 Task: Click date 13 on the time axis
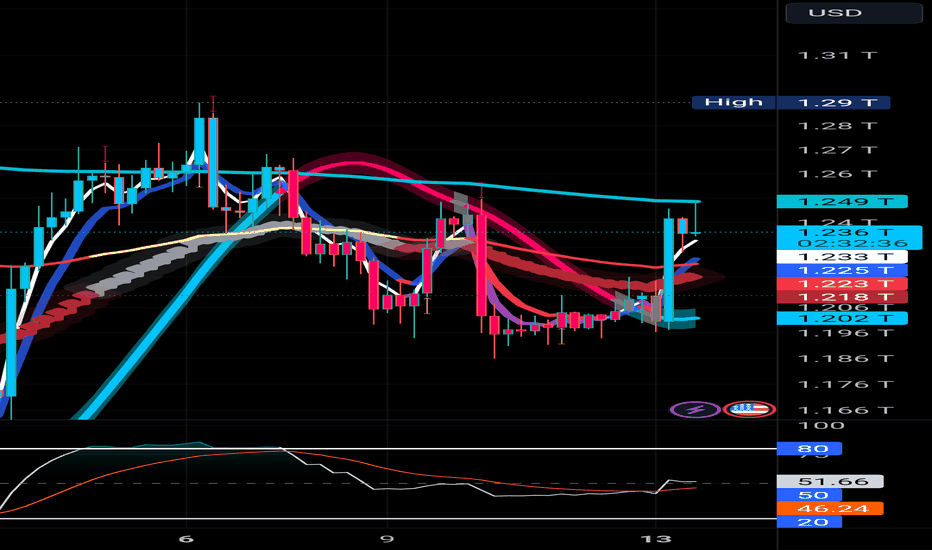click(x=656, y=539)
